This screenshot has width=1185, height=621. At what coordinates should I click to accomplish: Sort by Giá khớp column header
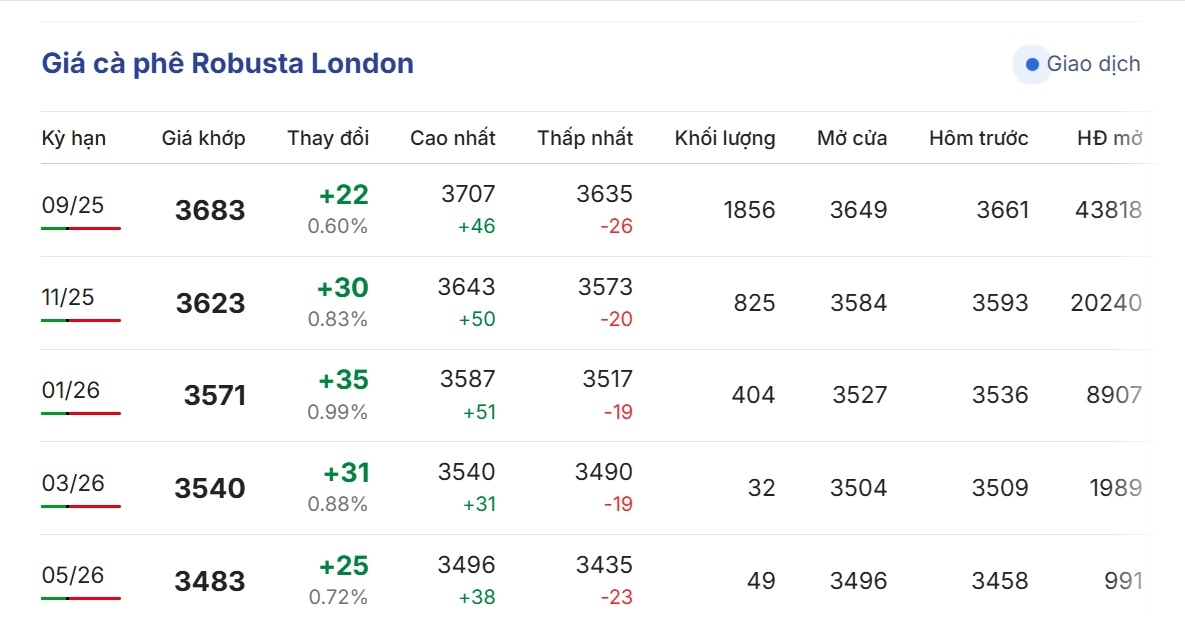[203, 138]
